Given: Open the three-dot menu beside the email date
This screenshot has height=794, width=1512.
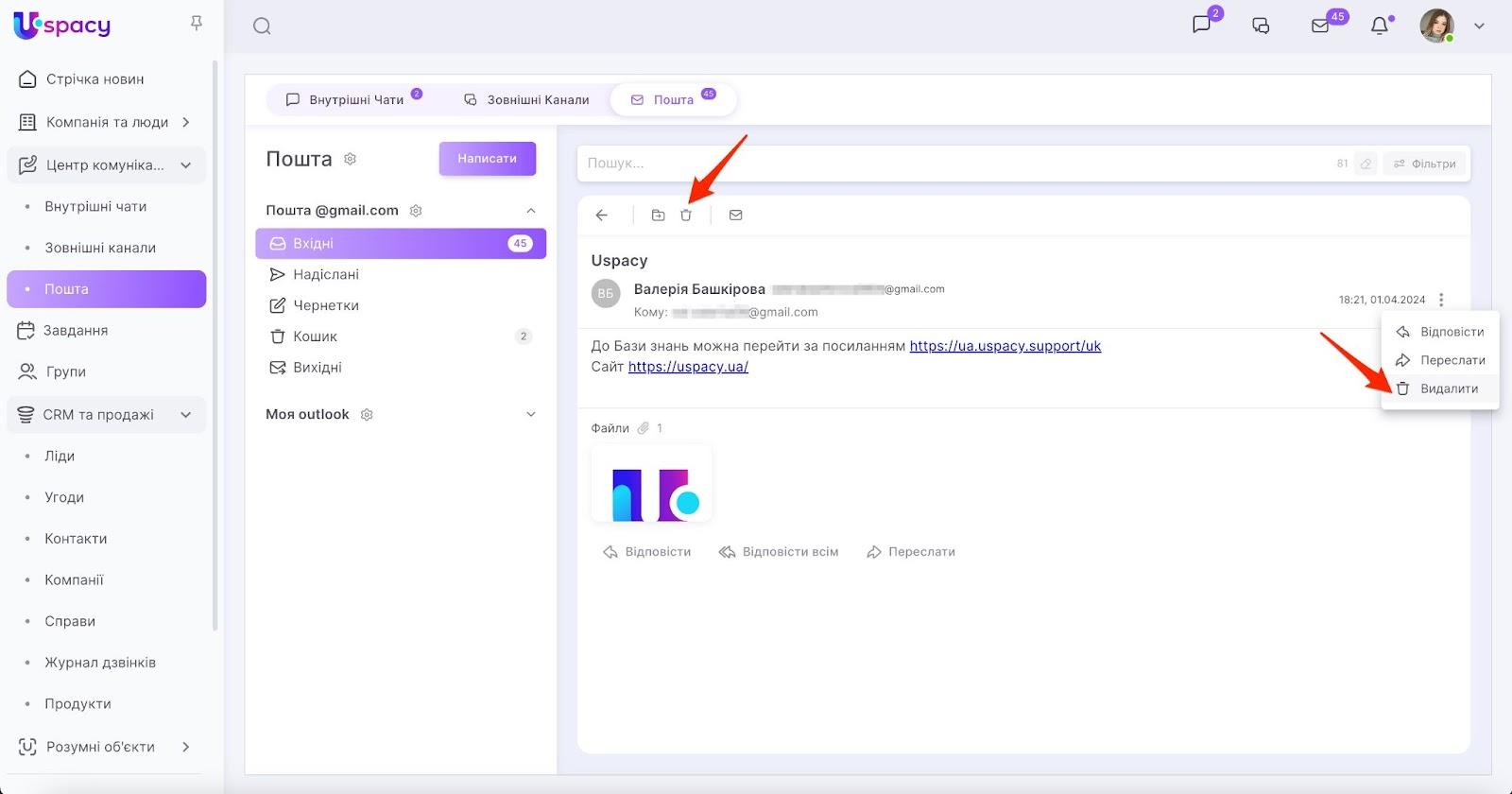Looking at the screenshot, I should point(1441,300).
